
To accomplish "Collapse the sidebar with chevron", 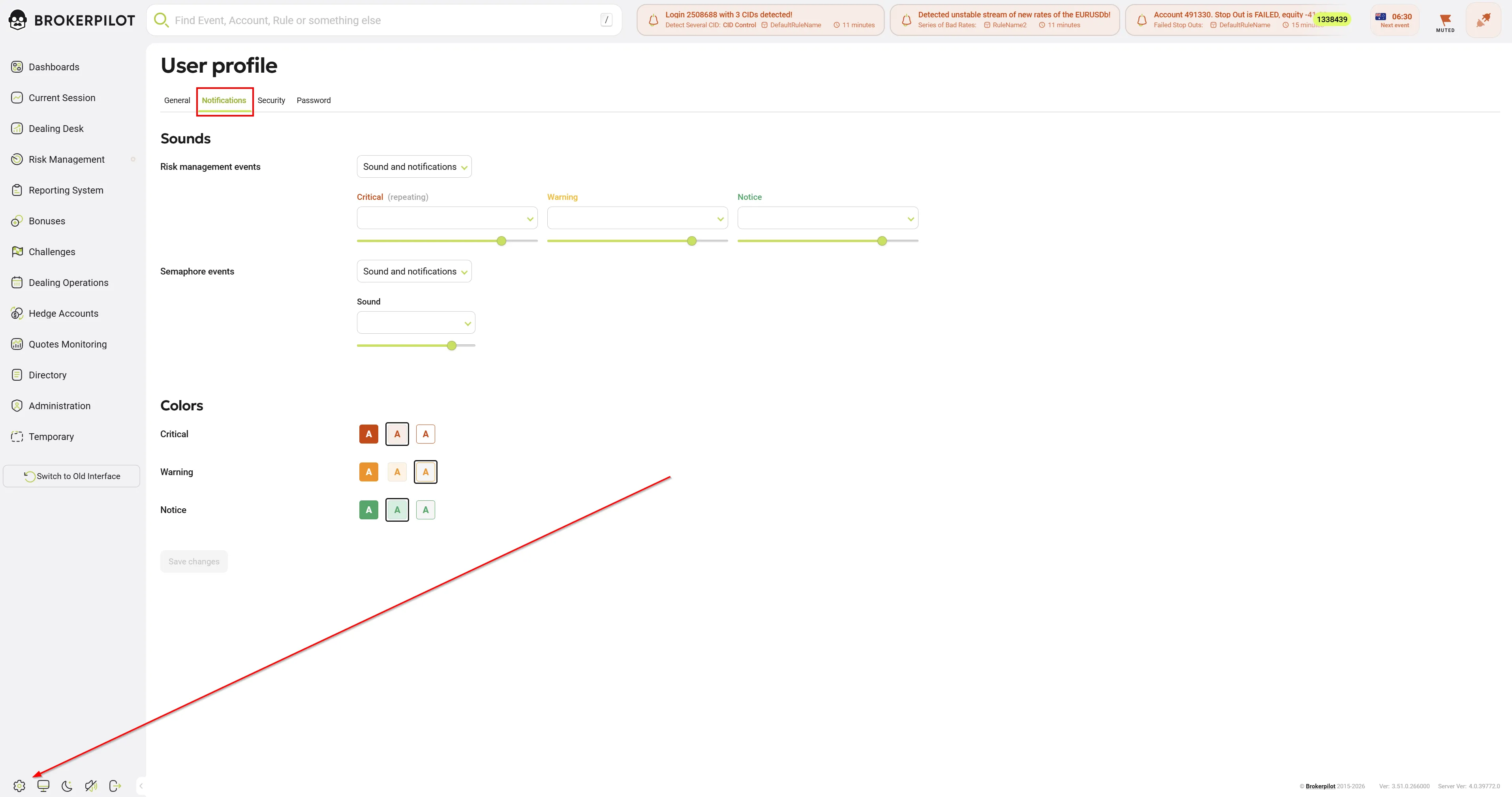I will [141, 786].
